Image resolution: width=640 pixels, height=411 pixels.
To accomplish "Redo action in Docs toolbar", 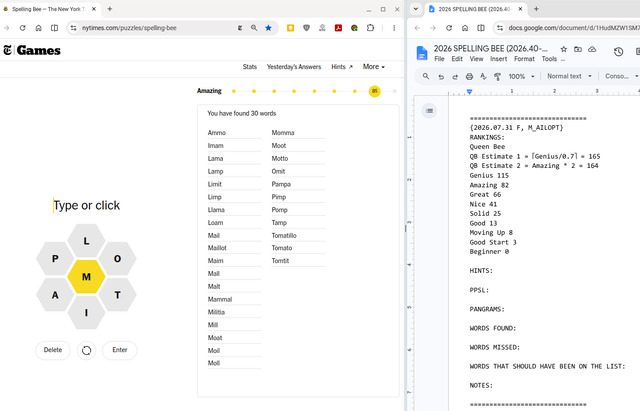I will 455,76.
